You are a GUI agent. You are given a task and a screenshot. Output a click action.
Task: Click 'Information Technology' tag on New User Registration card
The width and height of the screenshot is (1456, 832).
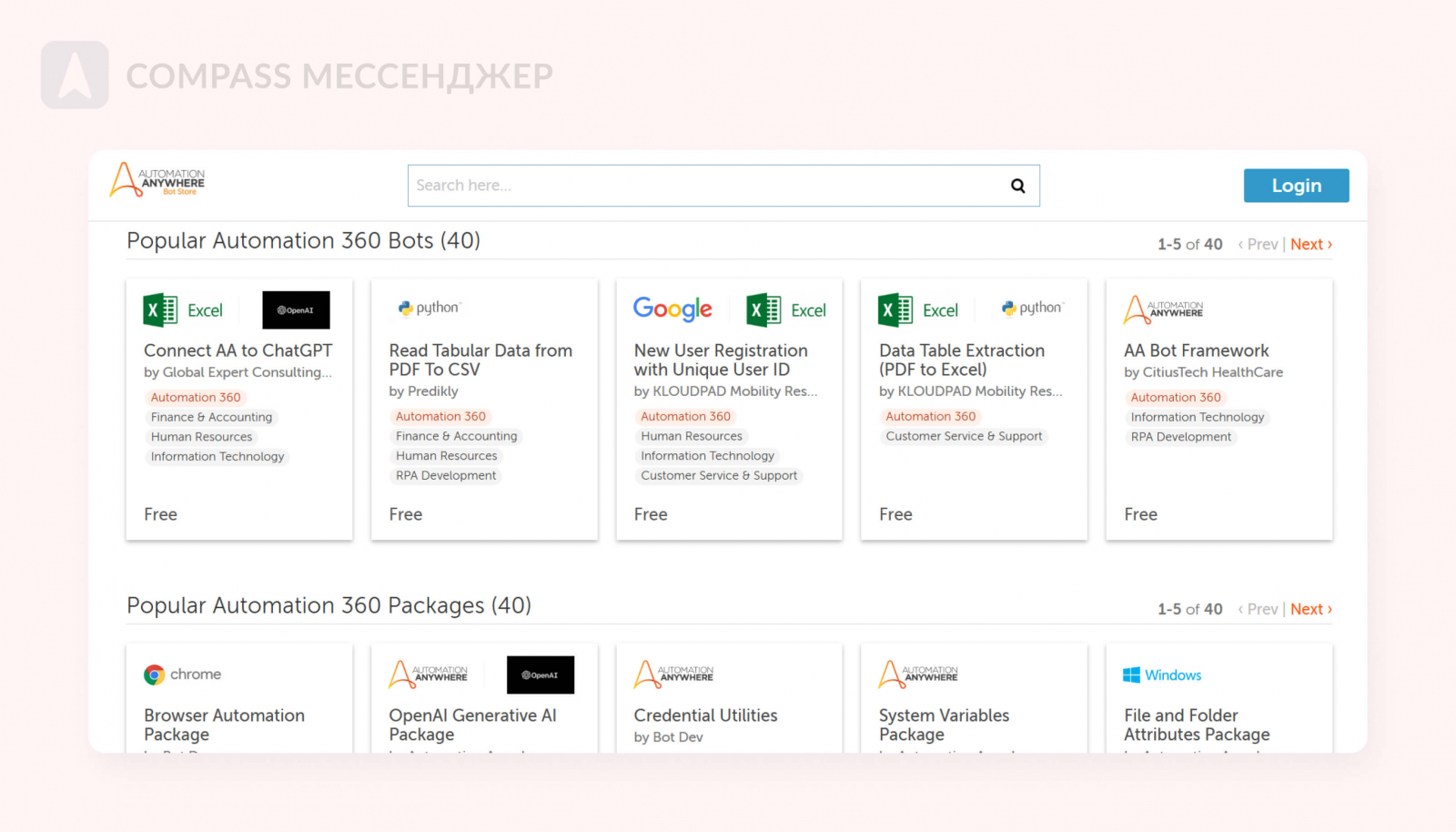[707, 456]
